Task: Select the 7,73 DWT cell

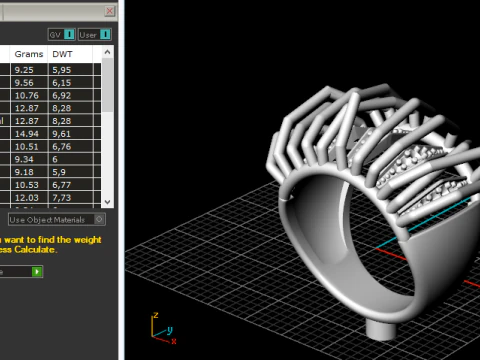Action: (x=70, y=198)
